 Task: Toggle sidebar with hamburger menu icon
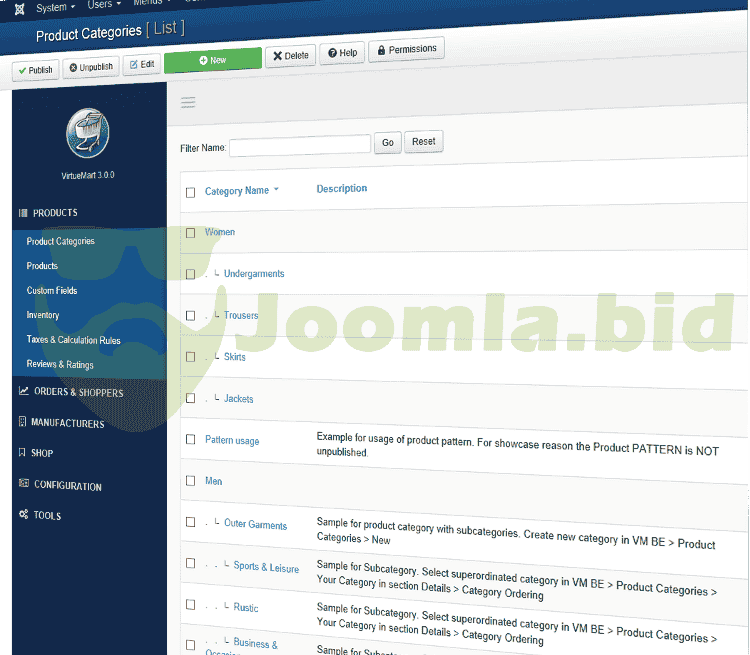click(188, 102)
